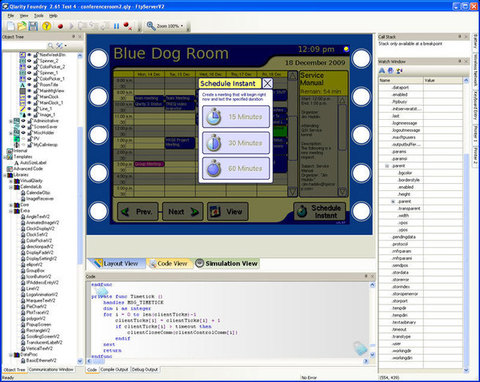Toggle the eye visibility icon for Spinner_2
480x382 pixels.
coord(29,61)
